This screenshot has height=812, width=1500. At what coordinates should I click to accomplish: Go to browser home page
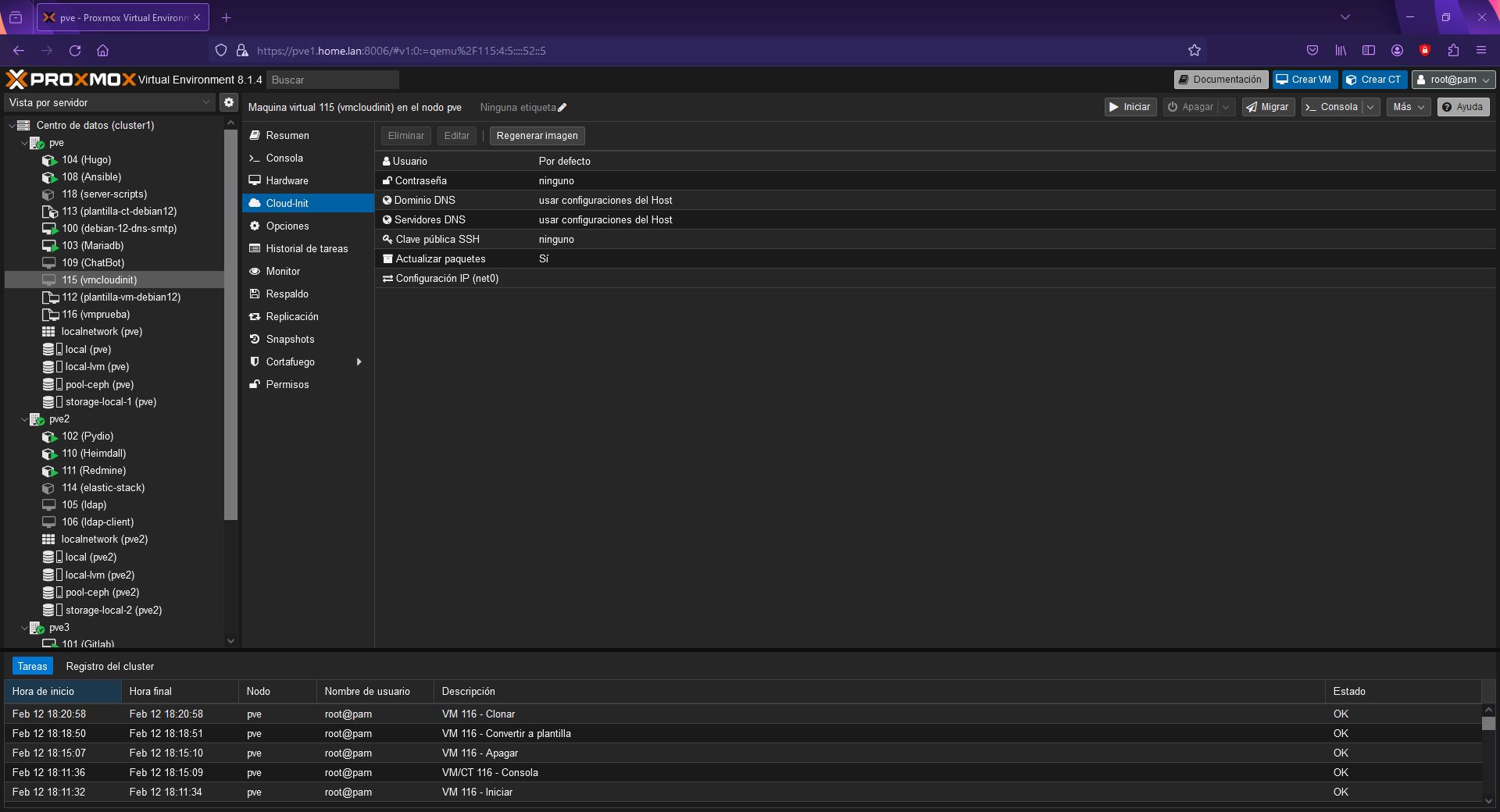coord(102,51)
